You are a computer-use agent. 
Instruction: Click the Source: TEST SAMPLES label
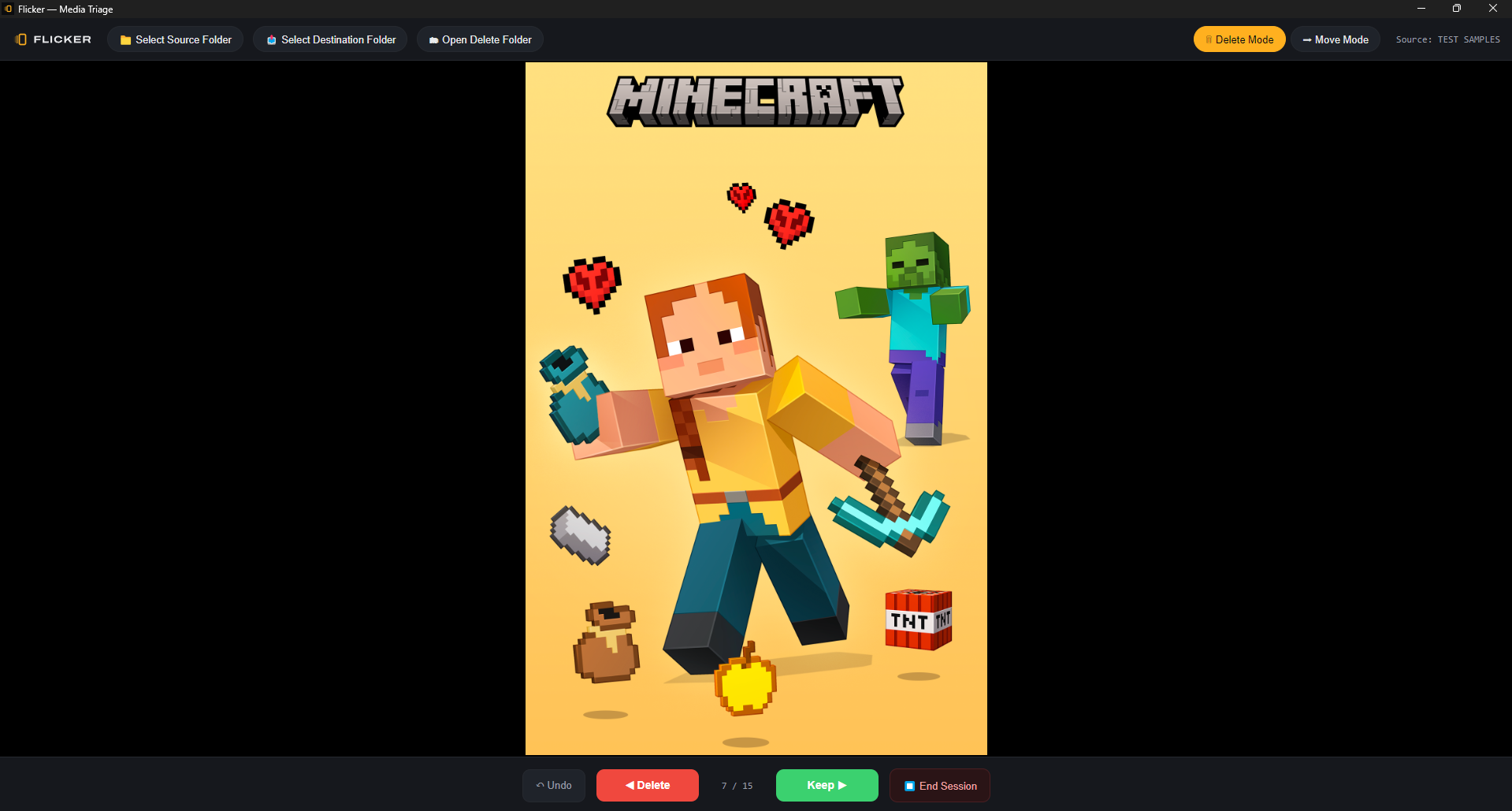tap(1448, 39)
